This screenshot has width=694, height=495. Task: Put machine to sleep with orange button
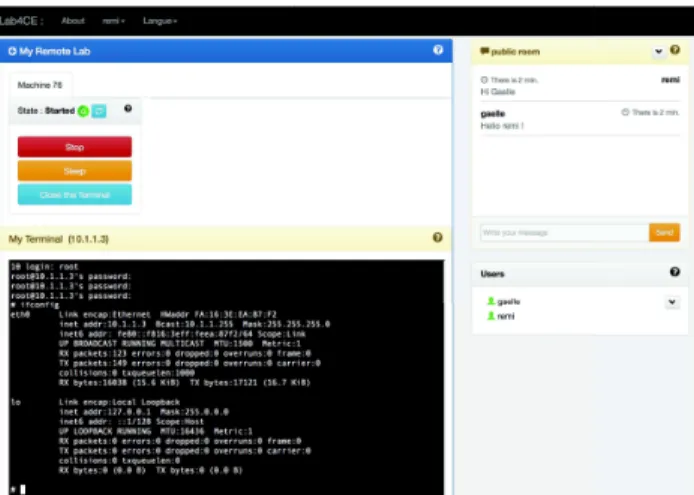pyautogui.click(x=75, y=171)
